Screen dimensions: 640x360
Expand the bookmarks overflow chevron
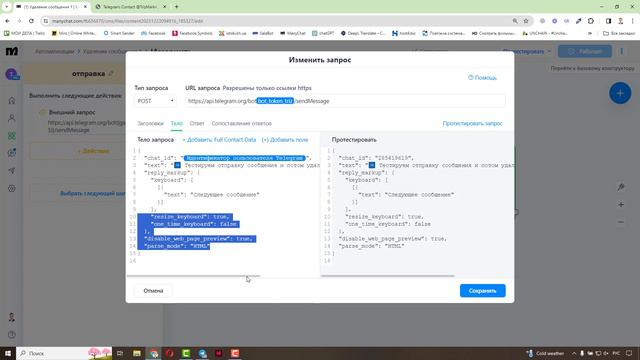[590, 33]
